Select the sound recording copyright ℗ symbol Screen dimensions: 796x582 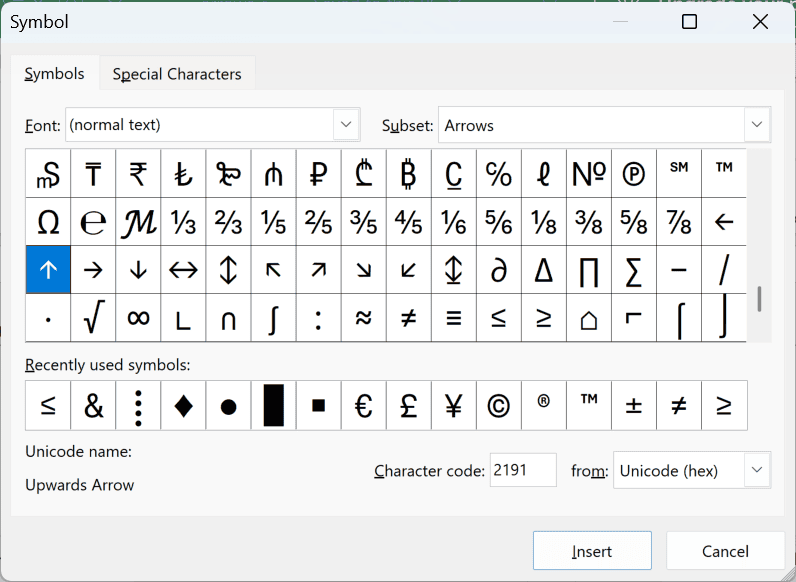click(634, 174)
